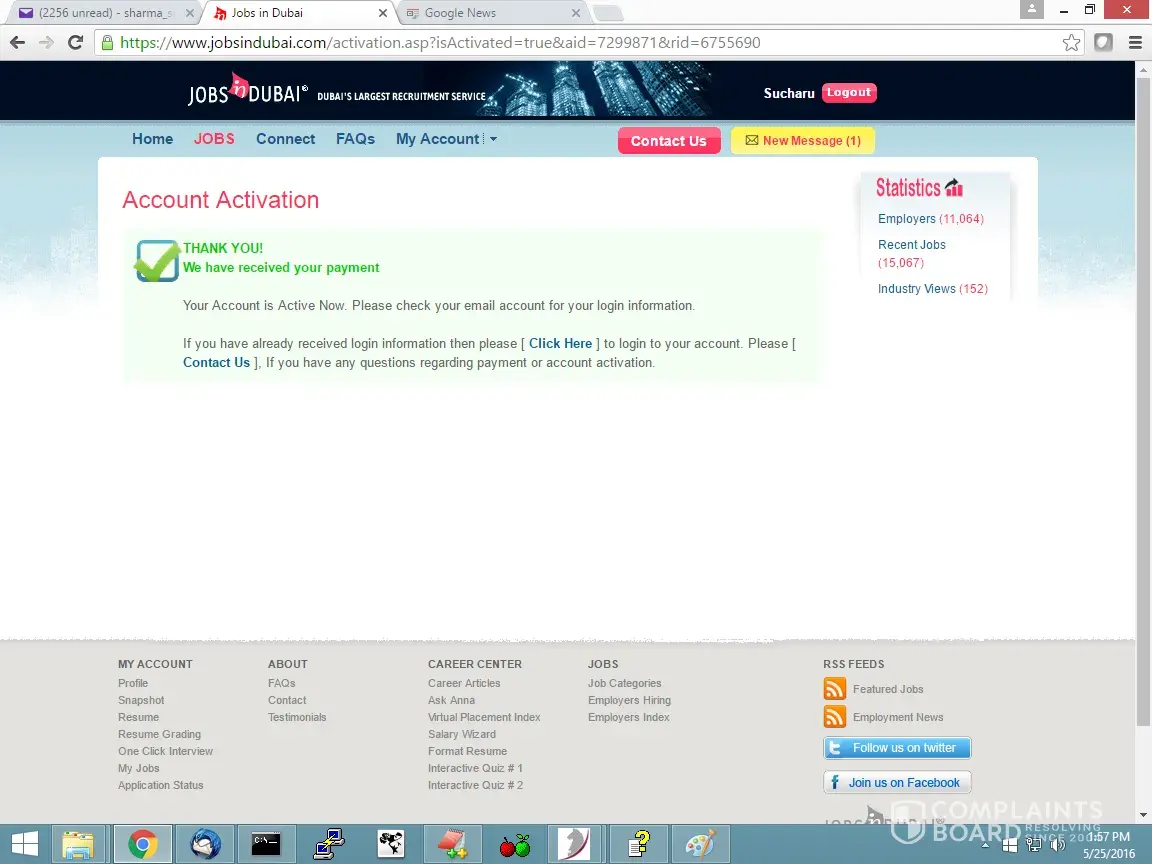The height and width of the screenshot is (864, 1152).
Task: Open the Chrome hamburger menu
Action: point(1135,43)
